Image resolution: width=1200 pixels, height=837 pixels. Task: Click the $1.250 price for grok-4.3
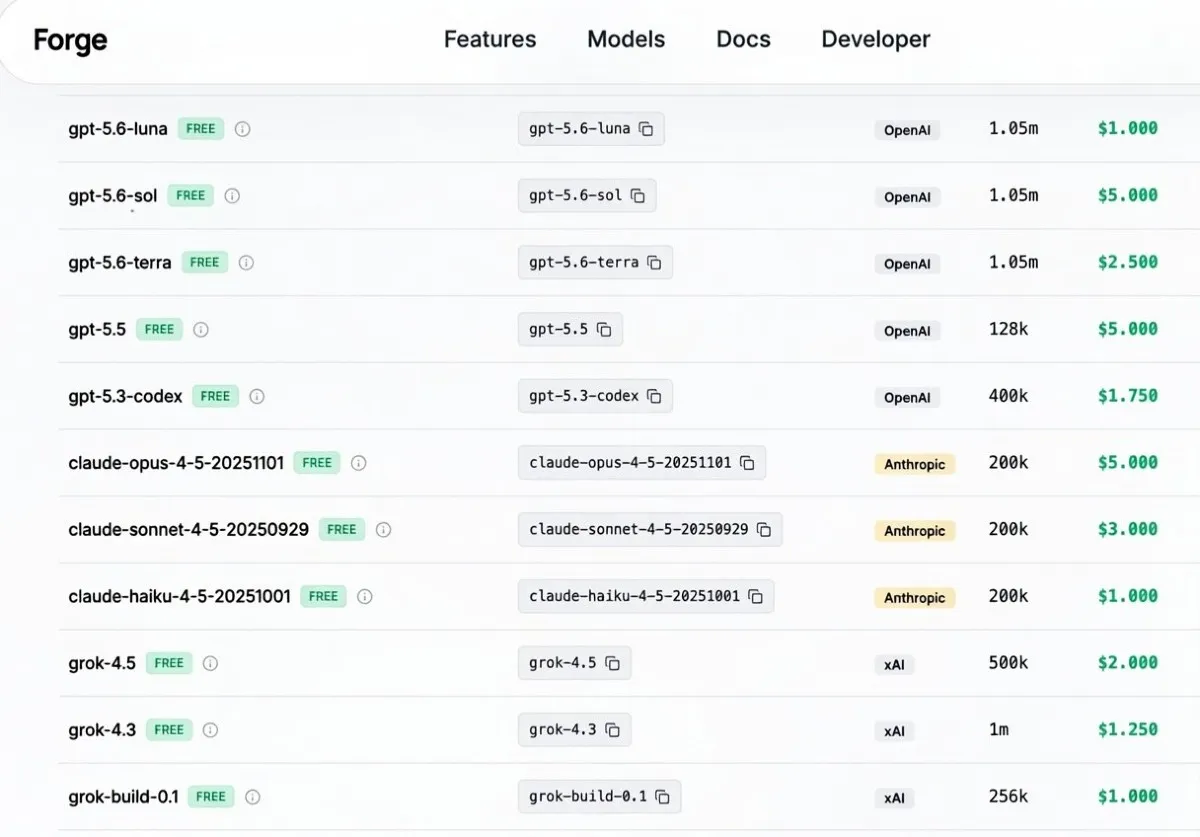[1128, 730]
